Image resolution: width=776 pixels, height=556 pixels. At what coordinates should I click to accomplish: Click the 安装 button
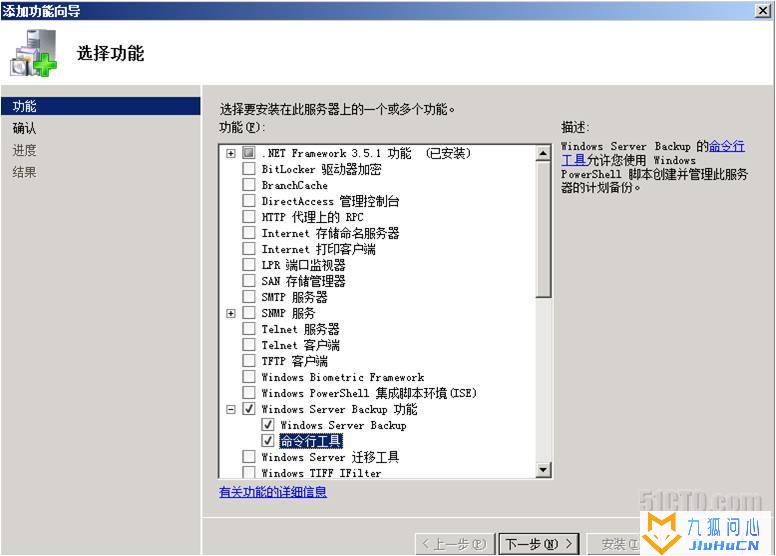614,544
